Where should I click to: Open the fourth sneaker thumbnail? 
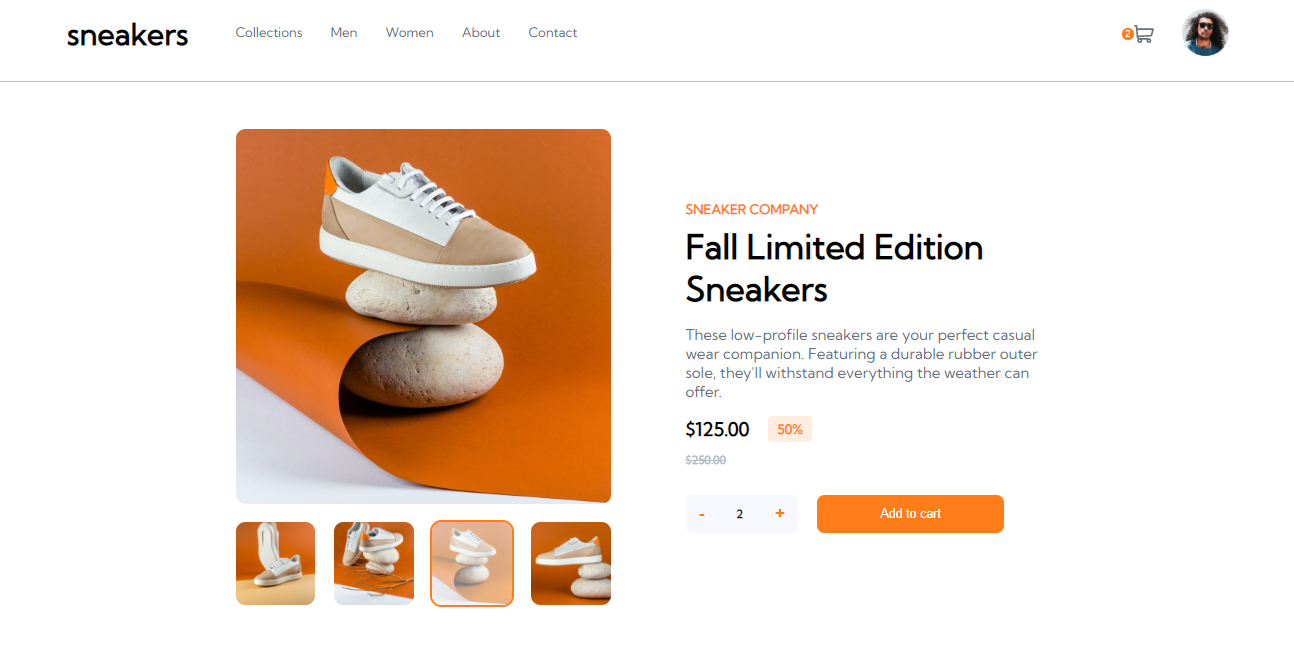tap(570, 563)
